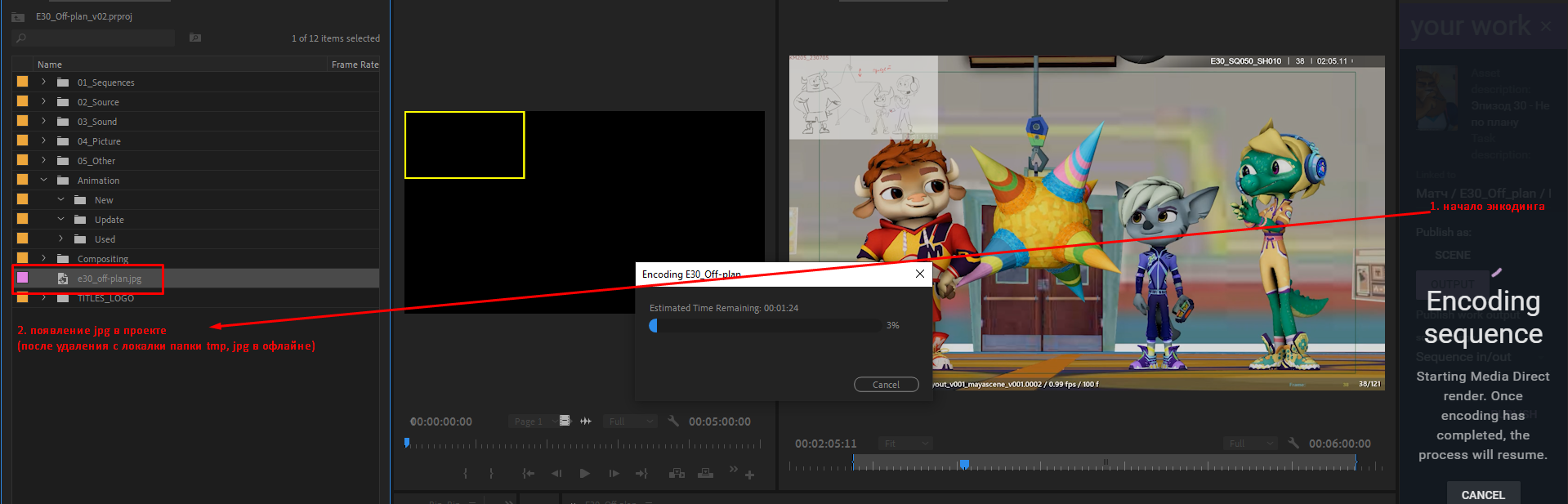Click the Mark In button in Source monitor
The height and width of the screenshot is (504, 1568).
coord(466,474)
